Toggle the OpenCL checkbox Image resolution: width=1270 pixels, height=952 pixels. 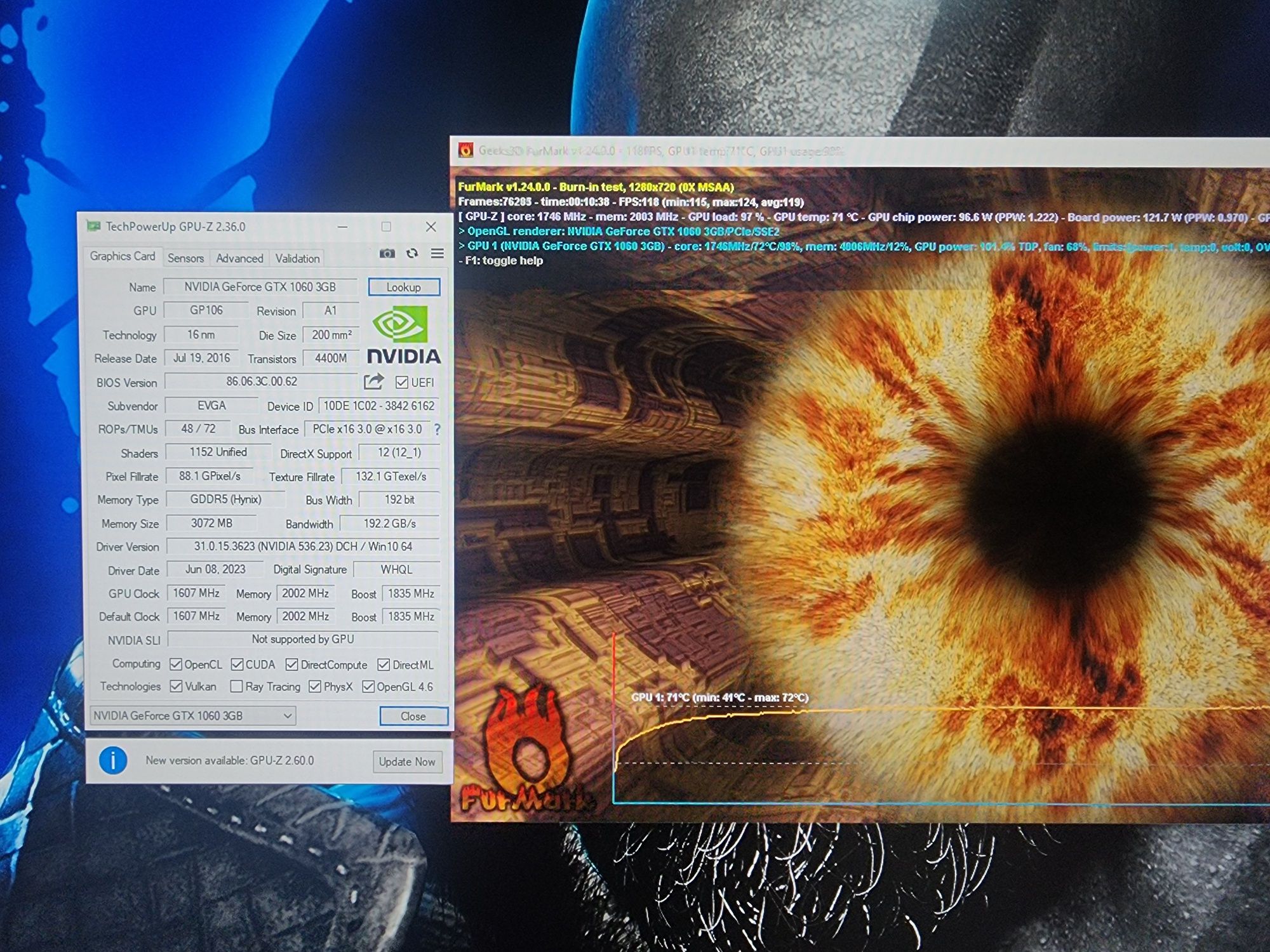(176, 664)
